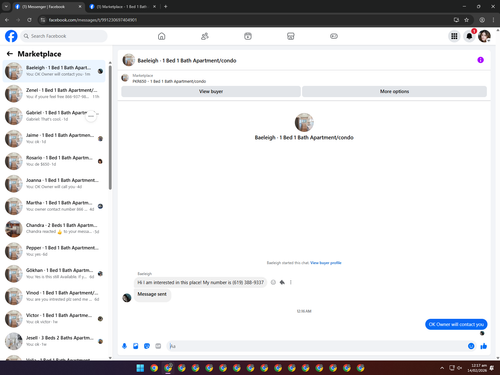Click Baeleigh's large profile thumbnail in chat
Screen dimensions: 500x375
pyautogui.click(x=304, y=122)
